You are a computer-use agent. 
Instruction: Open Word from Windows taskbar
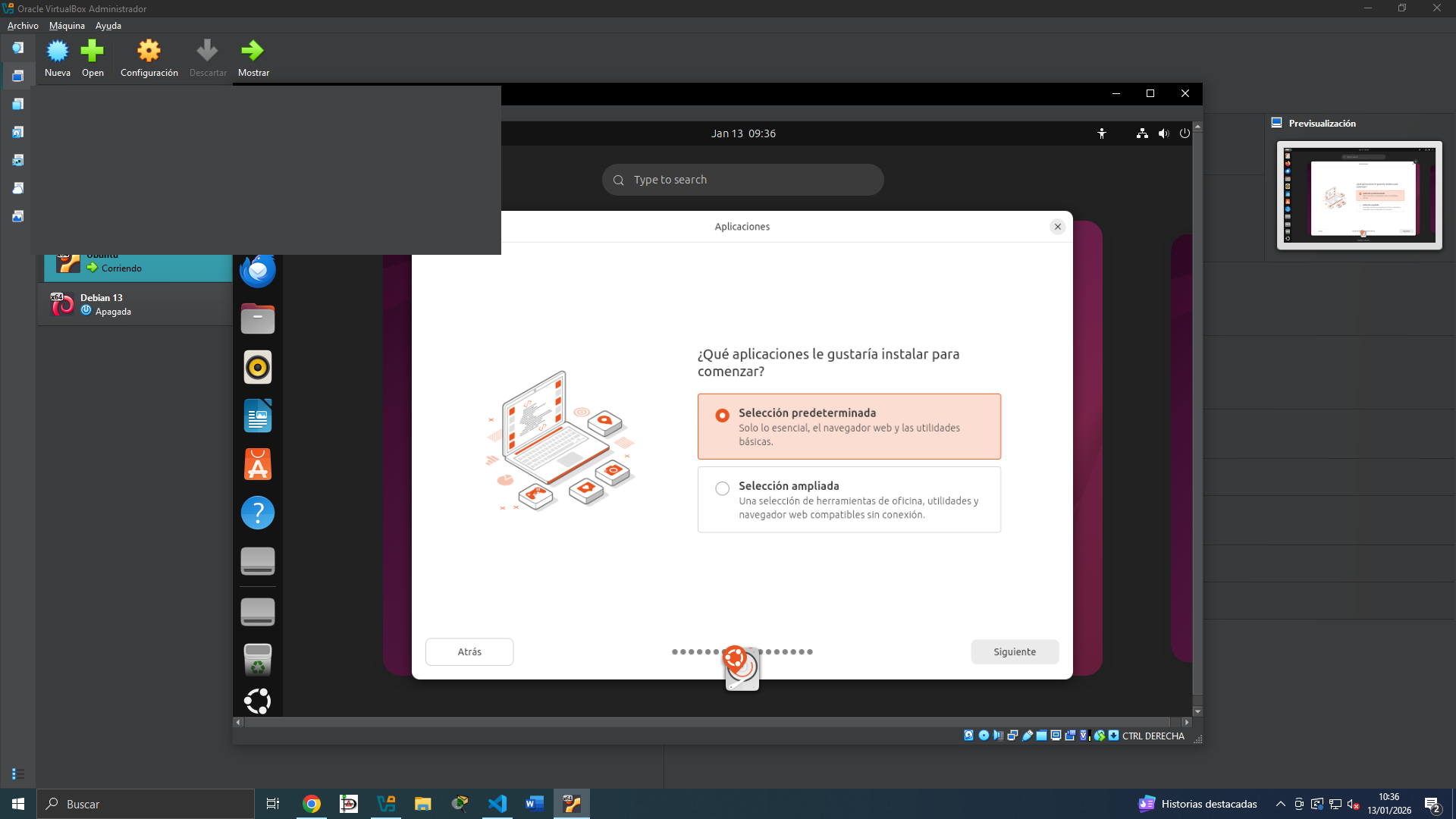click(x=535, y=804)
